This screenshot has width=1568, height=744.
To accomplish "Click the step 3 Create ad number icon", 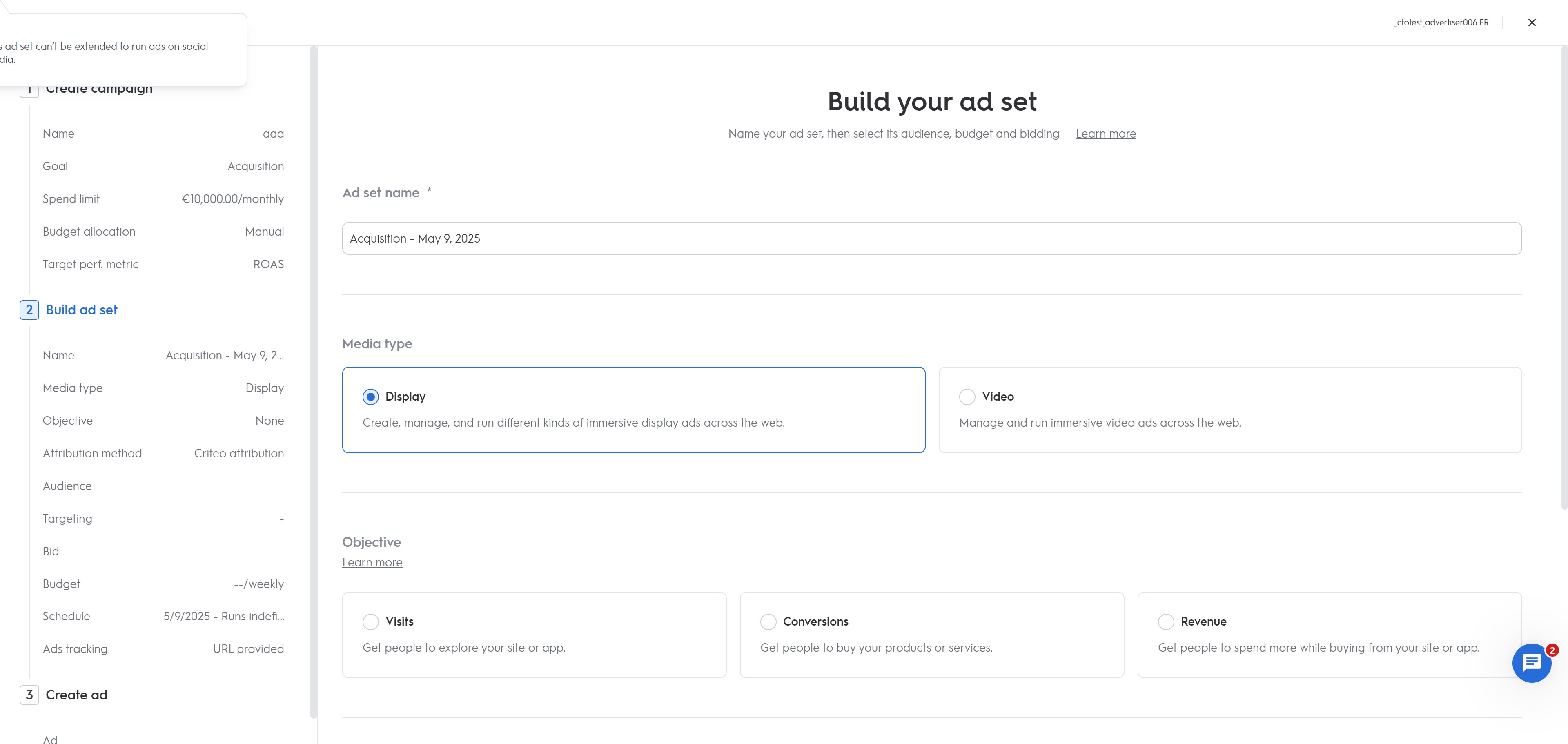I will tap(29, 695).
